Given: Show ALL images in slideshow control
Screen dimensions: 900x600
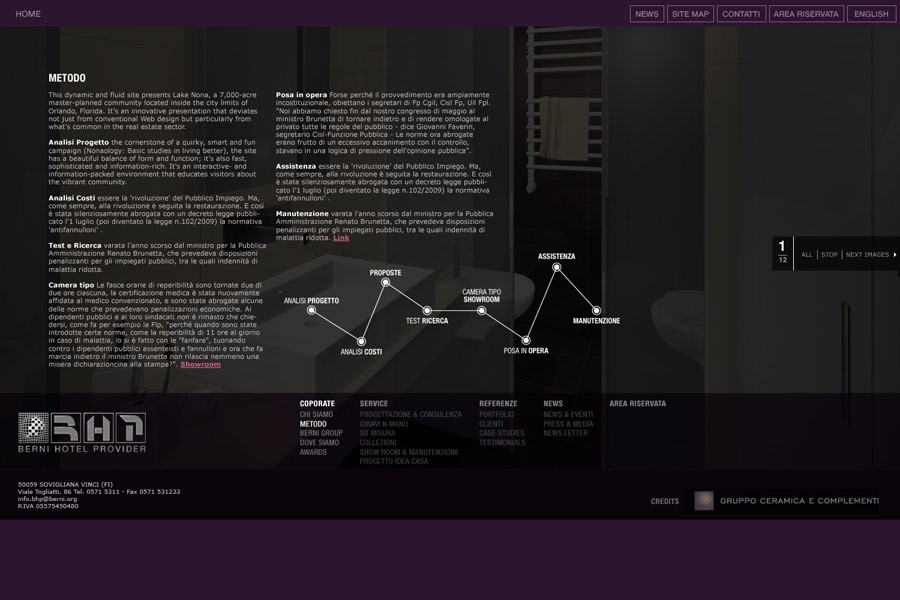Looking at the screenshot, I should click(x=806, y=254).
